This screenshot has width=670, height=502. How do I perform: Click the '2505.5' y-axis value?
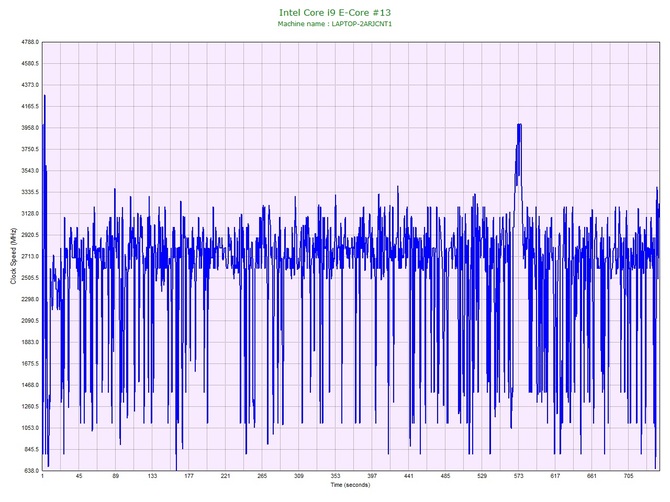(x=30, y=278)
